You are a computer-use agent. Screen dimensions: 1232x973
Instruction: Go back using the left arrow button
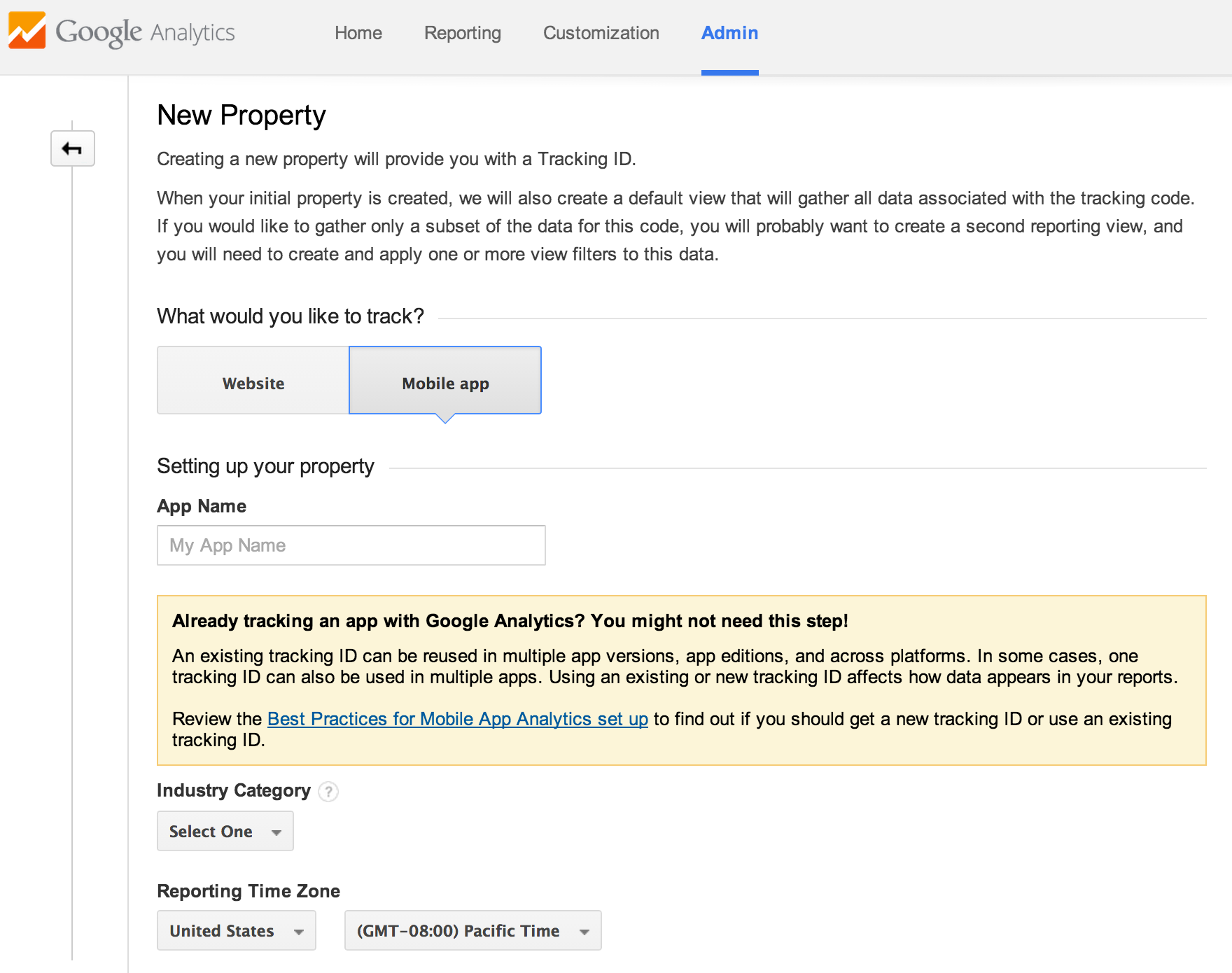(x=72, y=148)
